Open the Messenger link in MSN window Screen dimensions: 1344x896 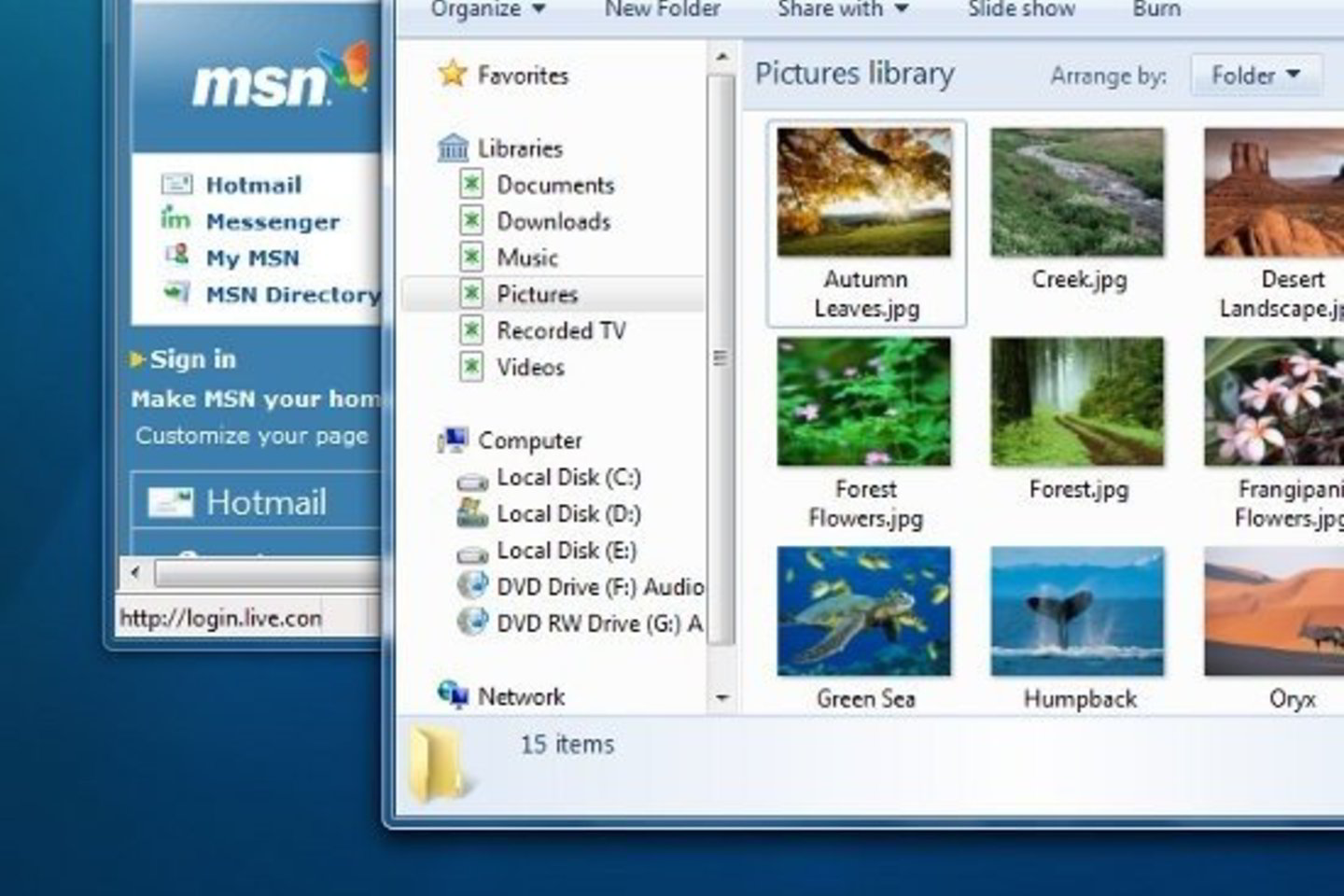click(x=273, y=221)
